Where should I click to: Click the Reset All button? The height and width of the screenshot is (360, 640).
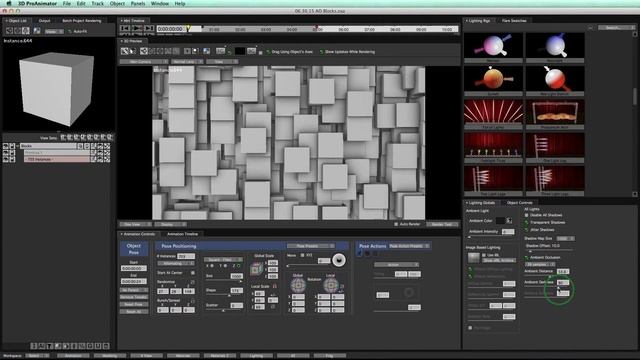(x=134, y=311)
